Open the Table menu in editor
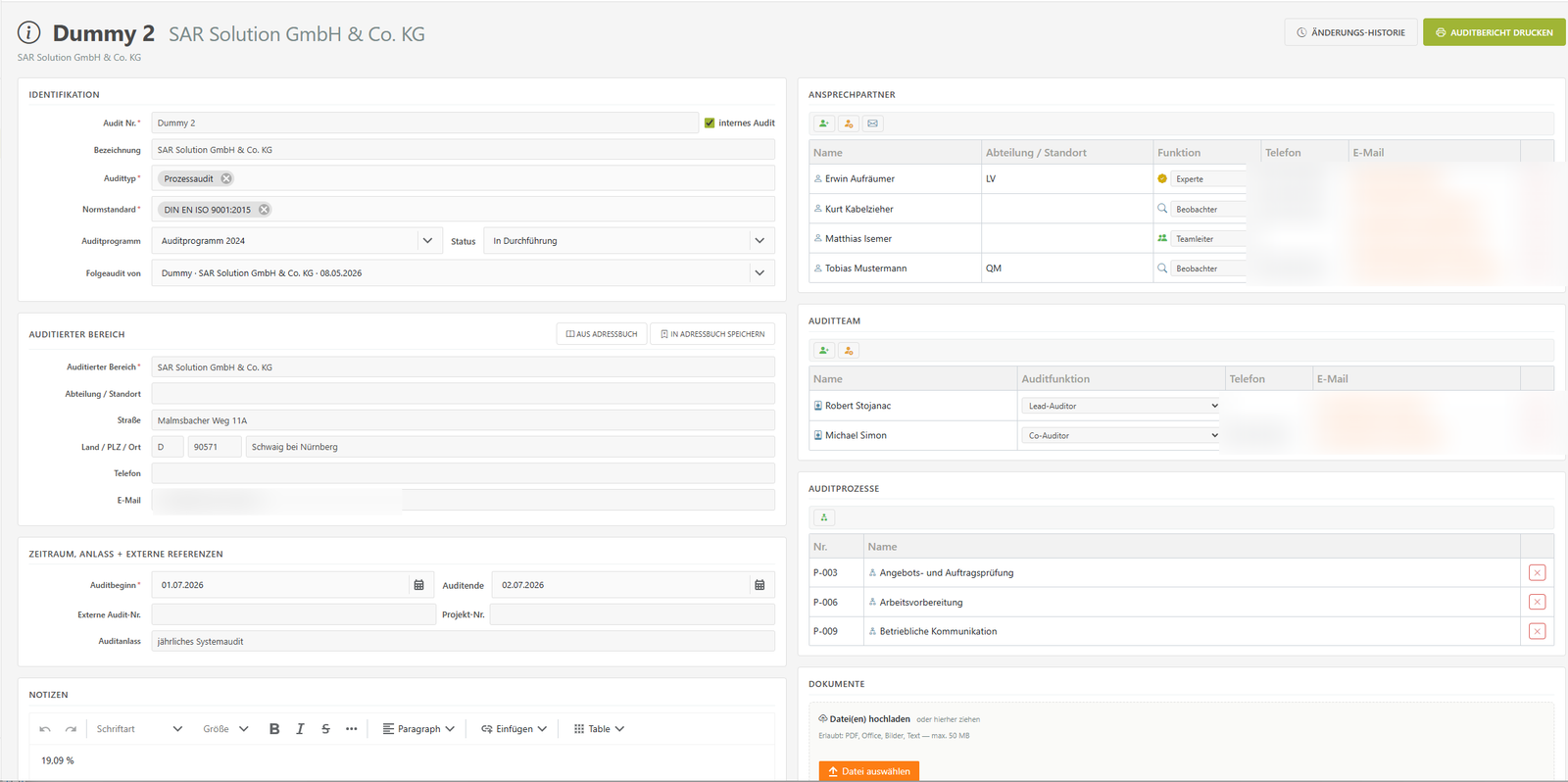 (x=599, y=729)
